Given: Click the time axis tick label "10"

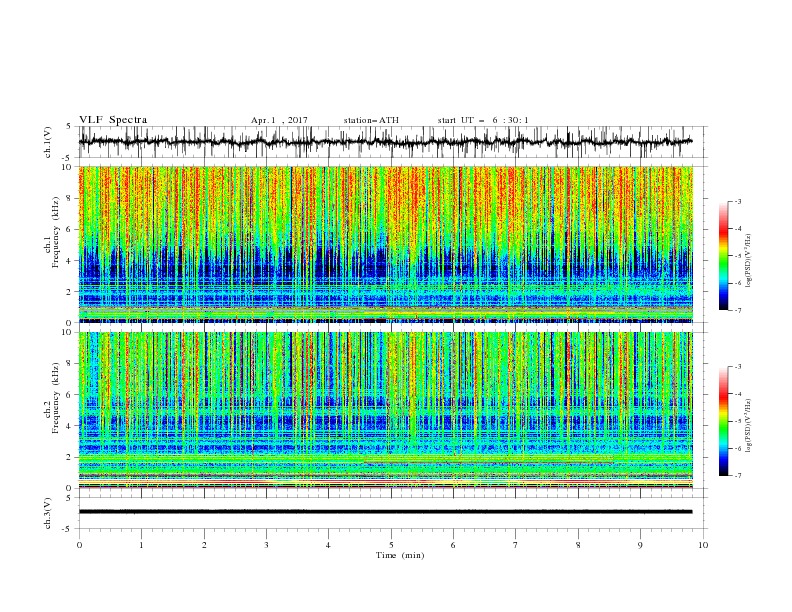Looking at the screenshot, I should [703, 545].
